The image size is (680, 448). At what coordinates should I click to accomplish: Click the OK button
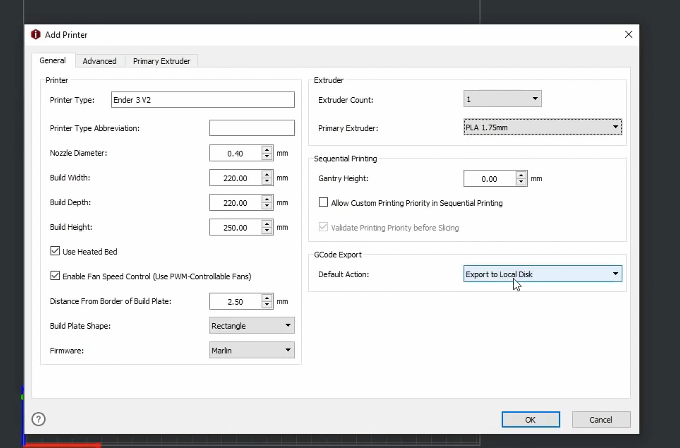coord(530,419)
